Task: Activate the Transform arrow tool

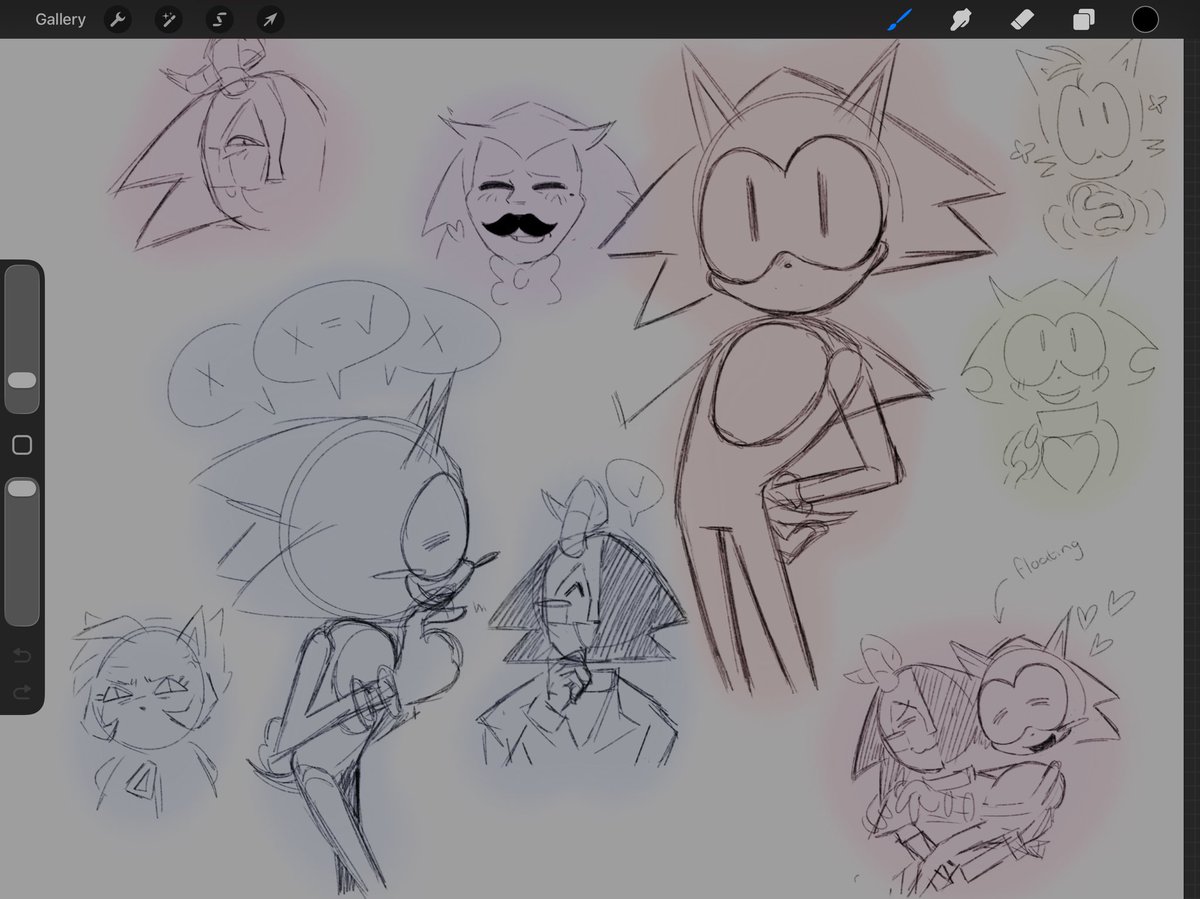Action: 270,19
